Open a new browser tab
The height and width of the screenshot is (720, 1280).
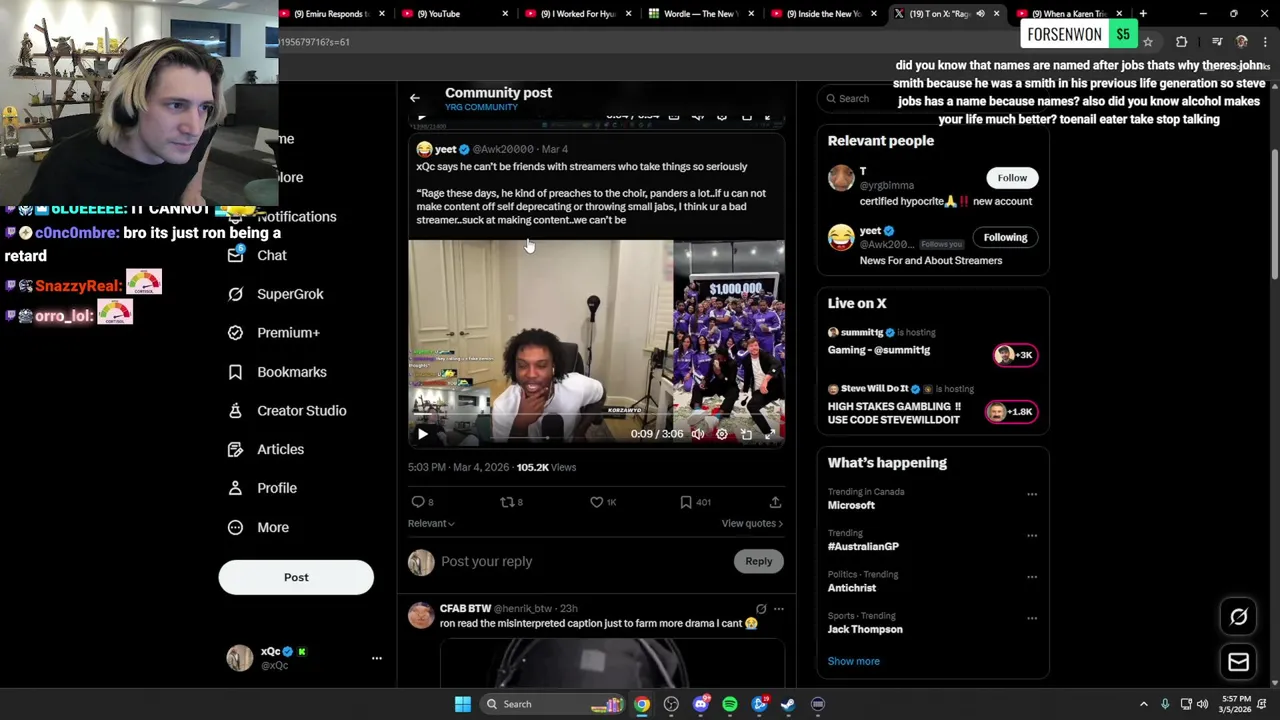point(1143,14)
